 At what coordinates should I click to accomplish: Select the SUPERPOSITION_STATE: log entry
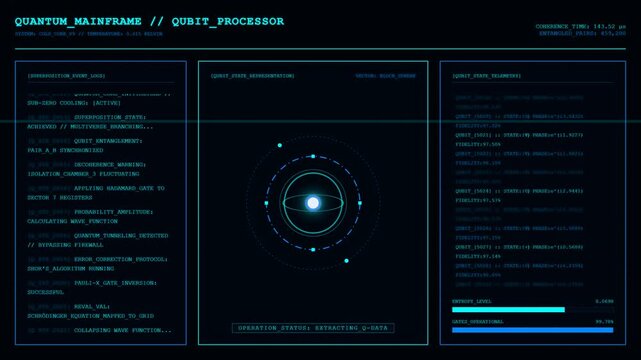110,117
